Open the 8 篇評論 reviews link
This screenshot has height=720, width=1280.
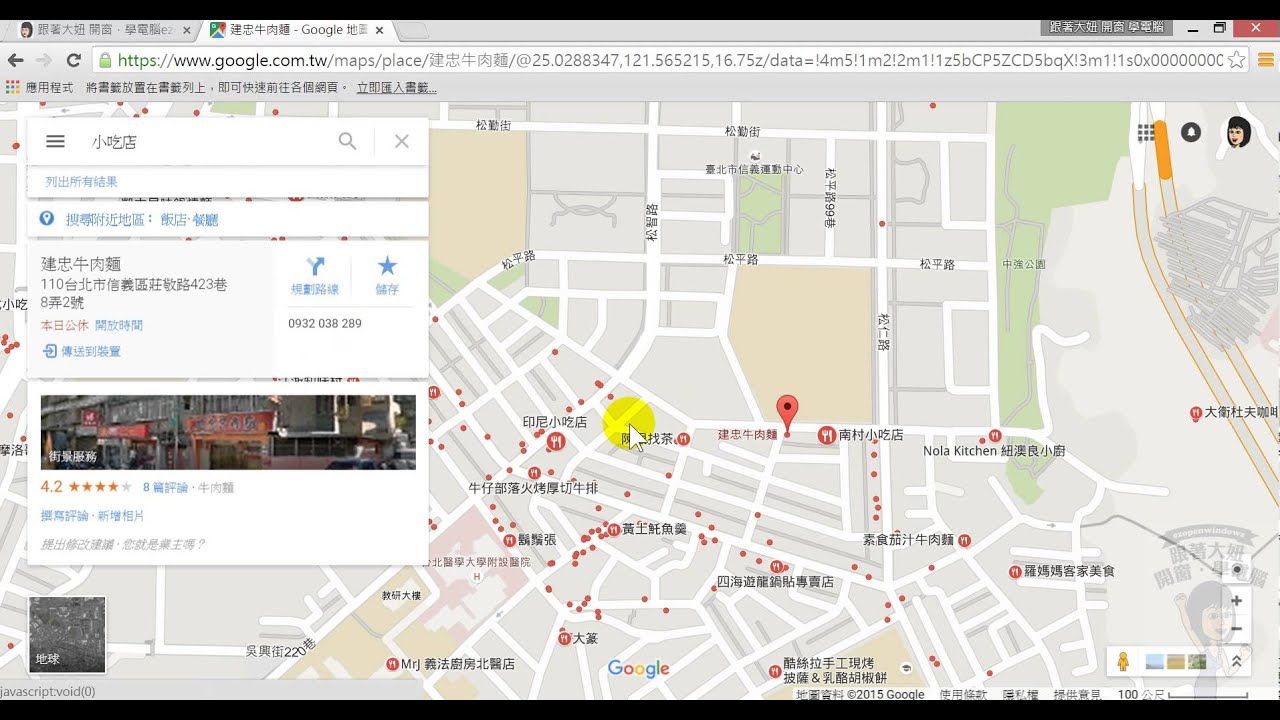click(165, 488)
